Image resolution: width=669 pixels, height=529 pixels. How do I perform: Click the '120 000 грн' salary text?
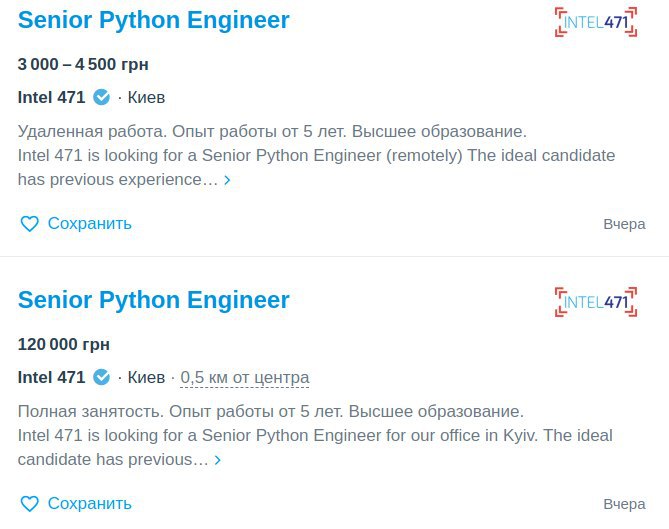point(64,344)
